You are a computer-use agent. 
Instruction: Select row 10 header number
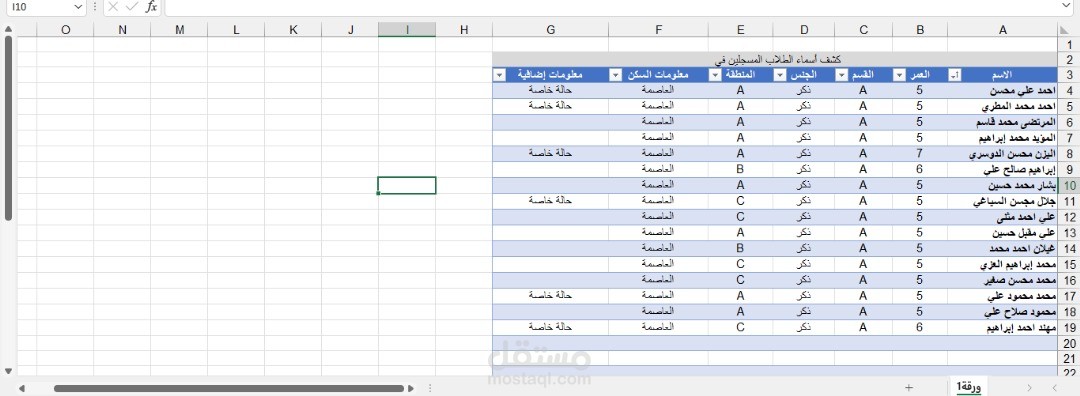tap(1068, 185)
